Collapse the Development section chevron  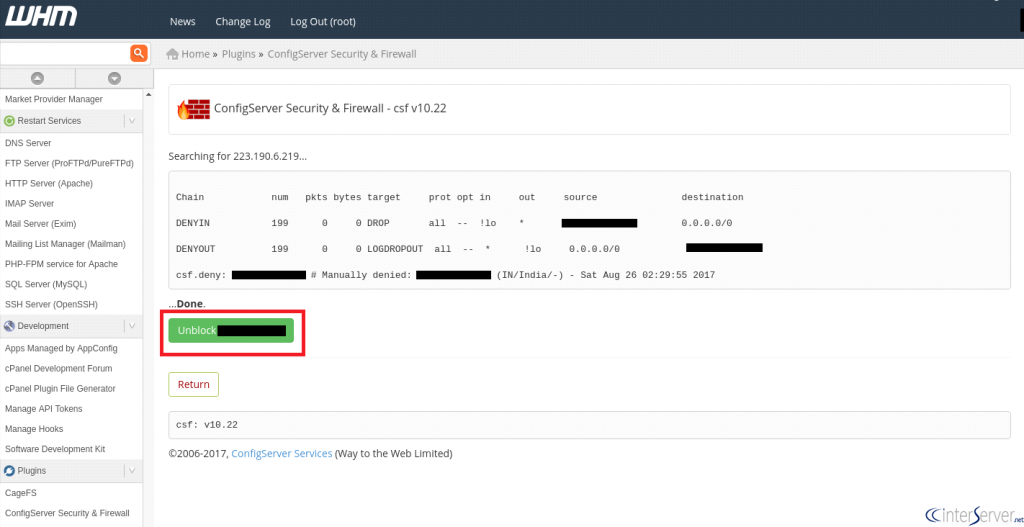pos(132,326)
